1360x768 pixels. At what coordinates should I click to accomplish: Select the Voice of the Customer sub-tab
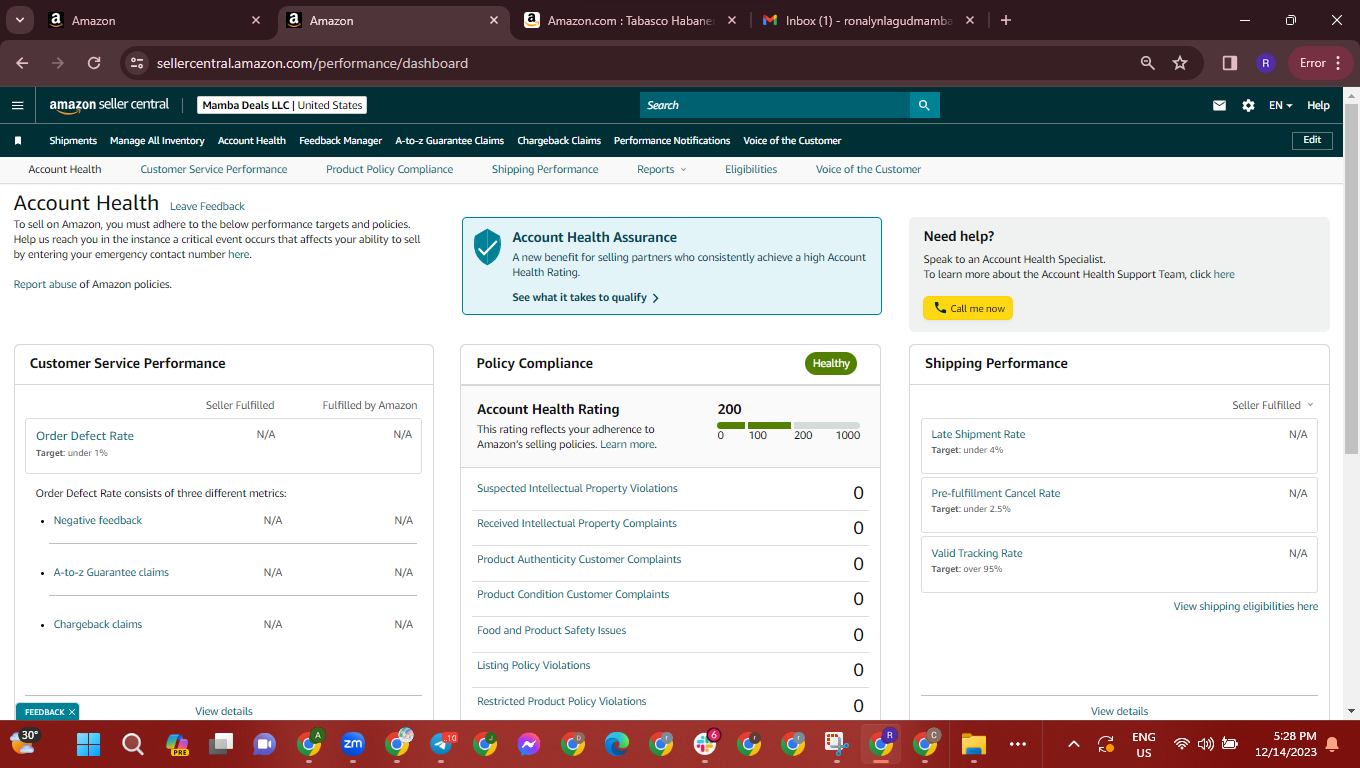(x=868, y=170)
